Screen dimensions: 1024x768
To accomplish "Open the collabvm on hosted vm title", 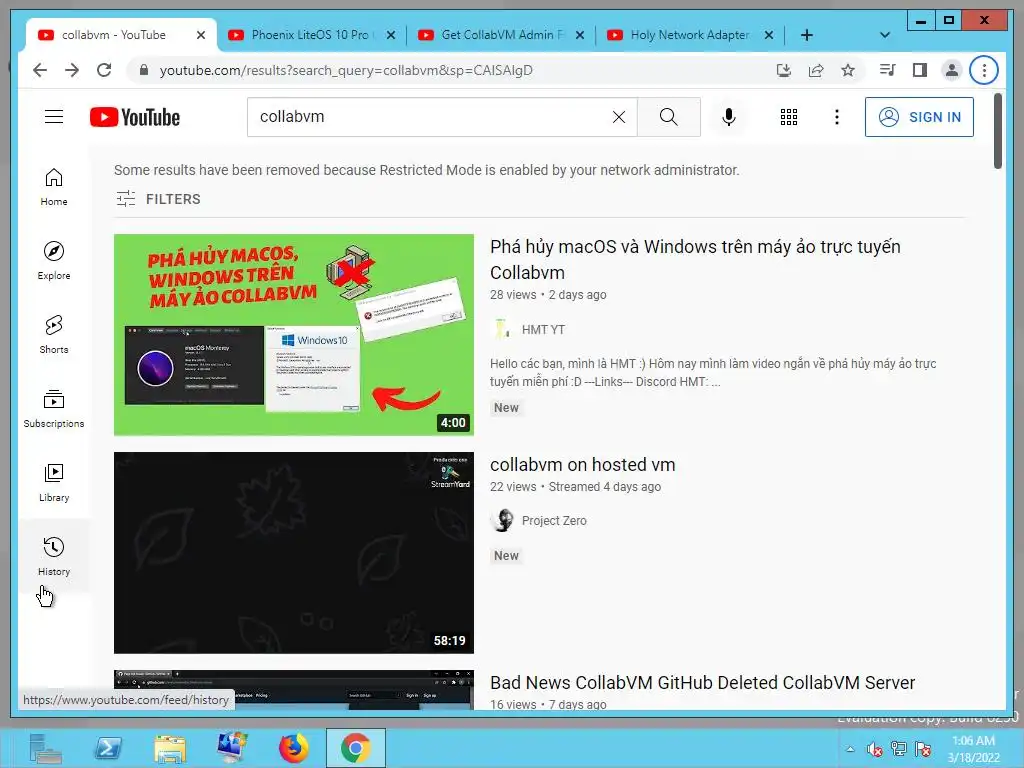I will click(x=583, y=464).
